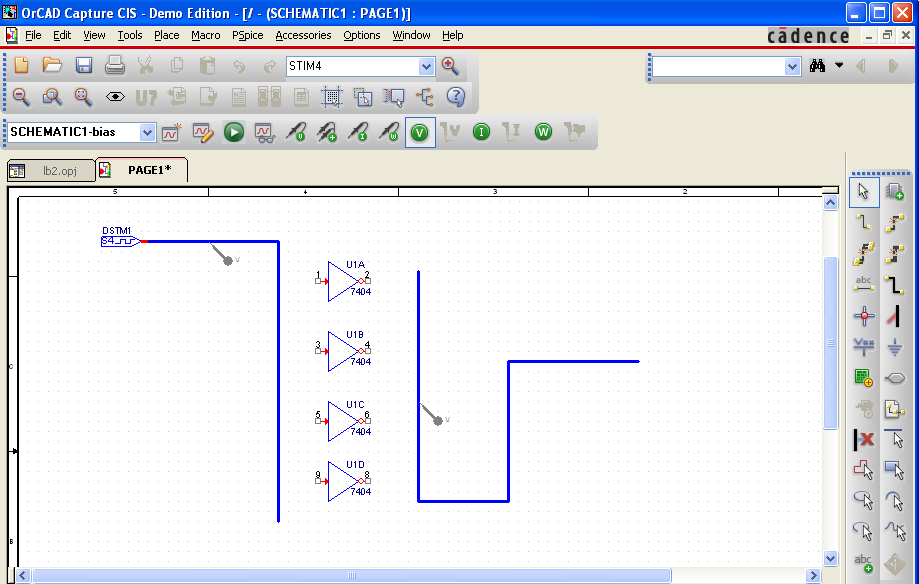
Task: Open the Place menu
Action: coord(166,35)
